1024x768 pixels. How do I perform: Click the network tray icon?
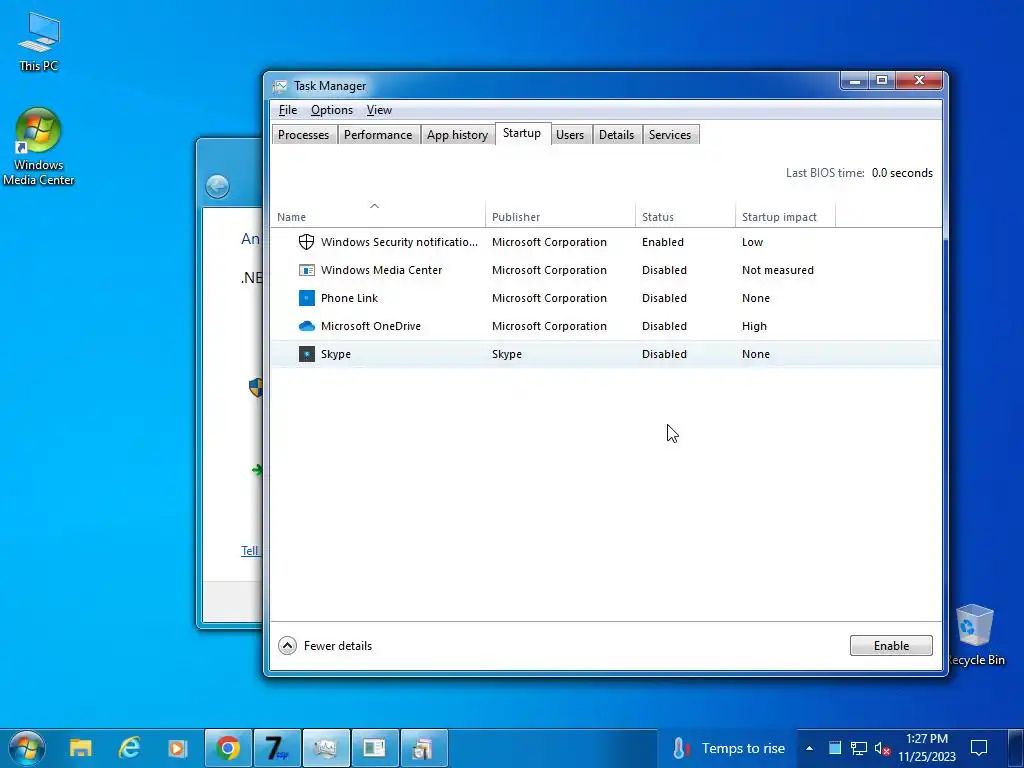tap(858, 748)
